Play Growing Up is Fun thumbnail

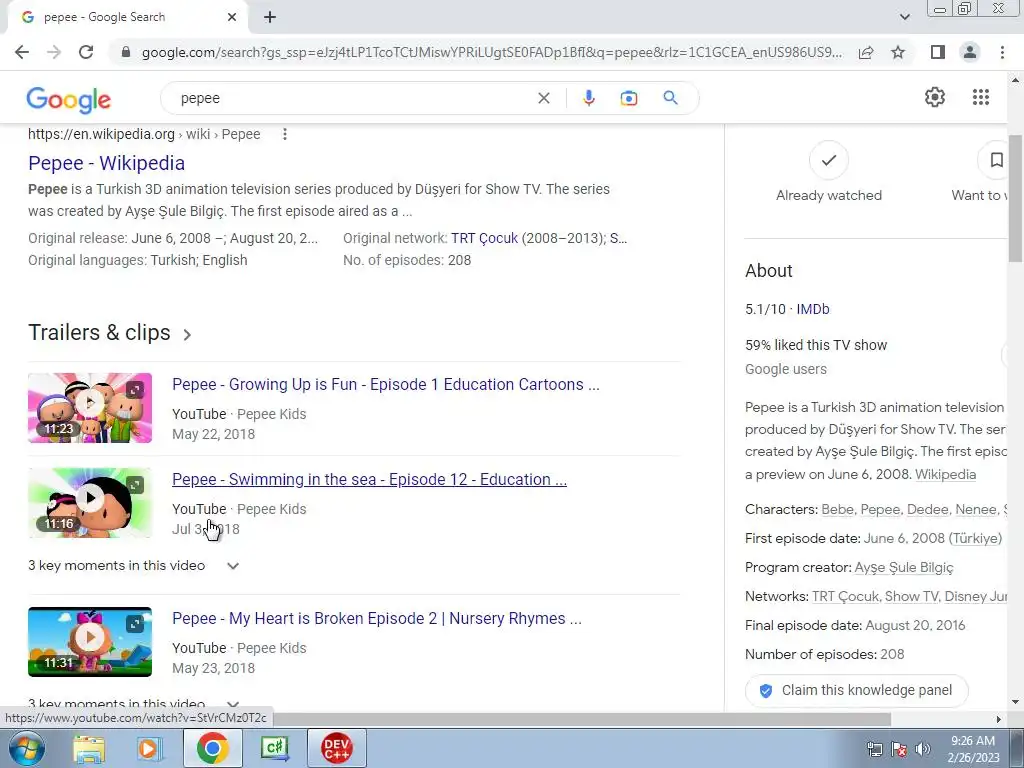[90, 408]
